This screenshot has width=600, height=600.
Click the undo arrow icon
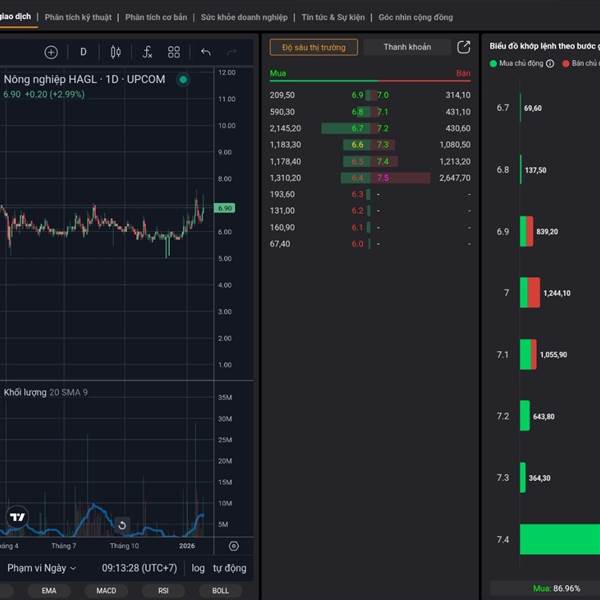[206, 52]
